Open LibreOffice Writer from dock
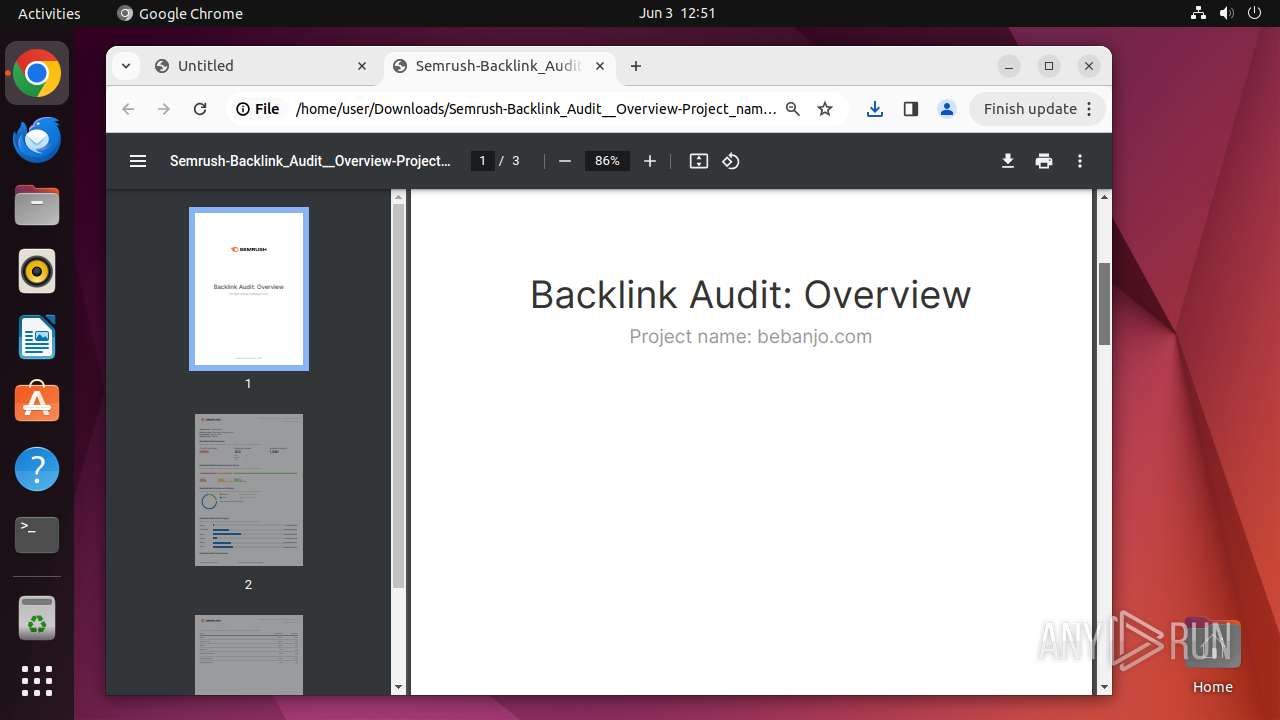This screenshot has width=1280, height=720. click(x=37, y=337)
